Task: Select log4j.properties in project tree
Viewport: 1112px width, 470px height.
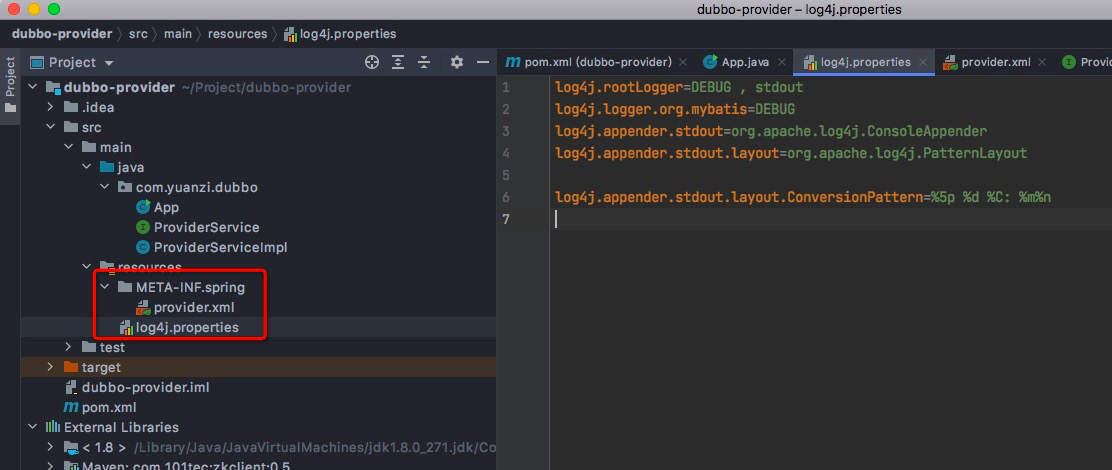Action: 187,328
